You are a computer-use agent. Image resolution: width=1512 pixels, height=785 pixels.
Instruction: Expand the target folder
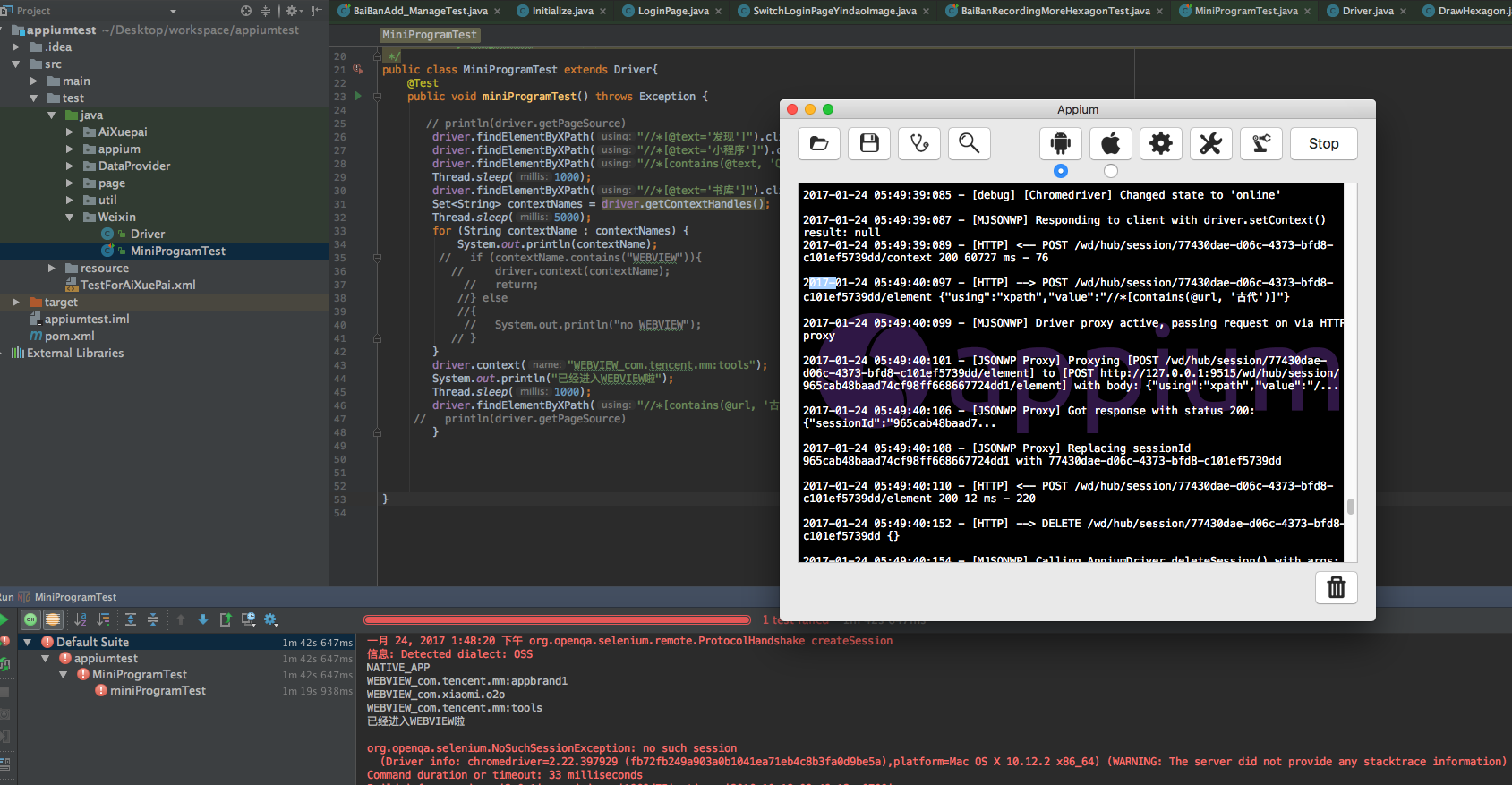(x=16, y=302)
